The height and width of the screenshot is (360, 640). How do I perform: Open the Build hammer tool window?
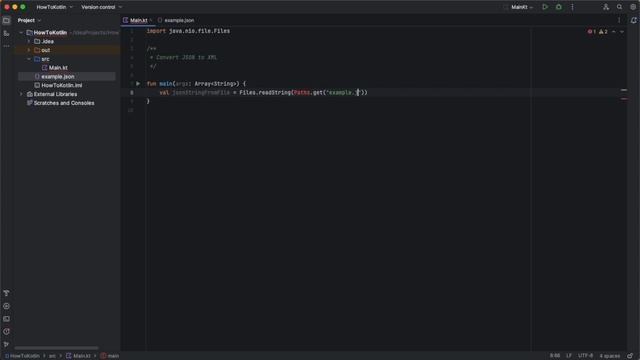[x=6, y=293]
